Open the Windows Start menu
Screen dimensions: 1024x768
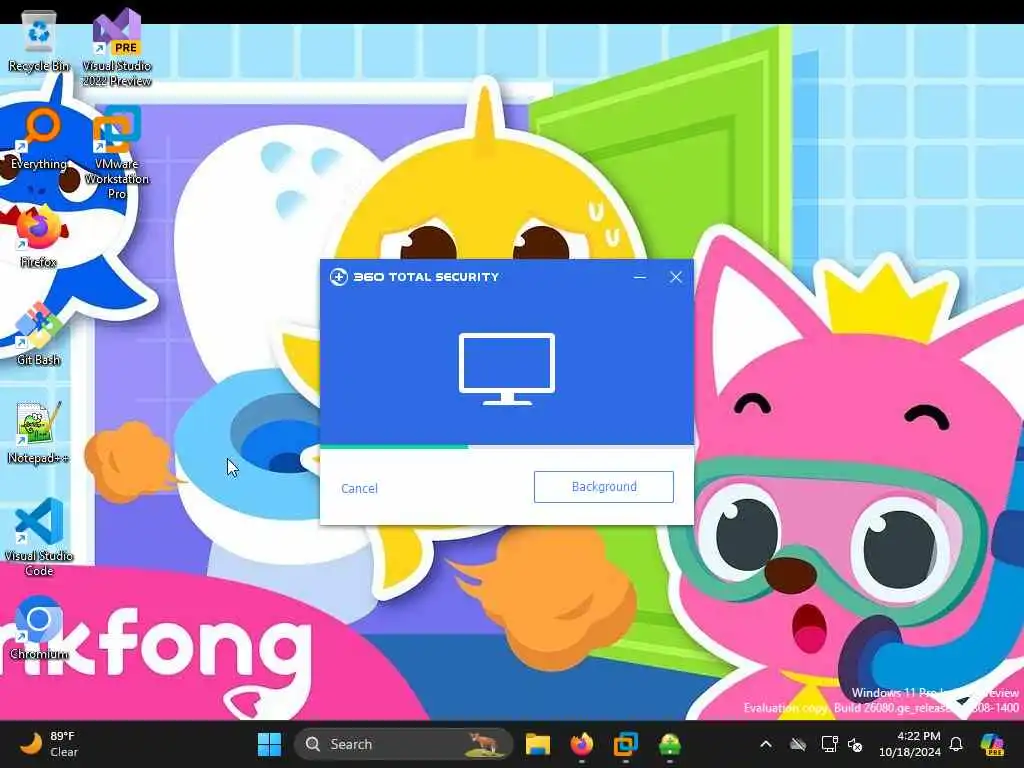click(269, 744)
